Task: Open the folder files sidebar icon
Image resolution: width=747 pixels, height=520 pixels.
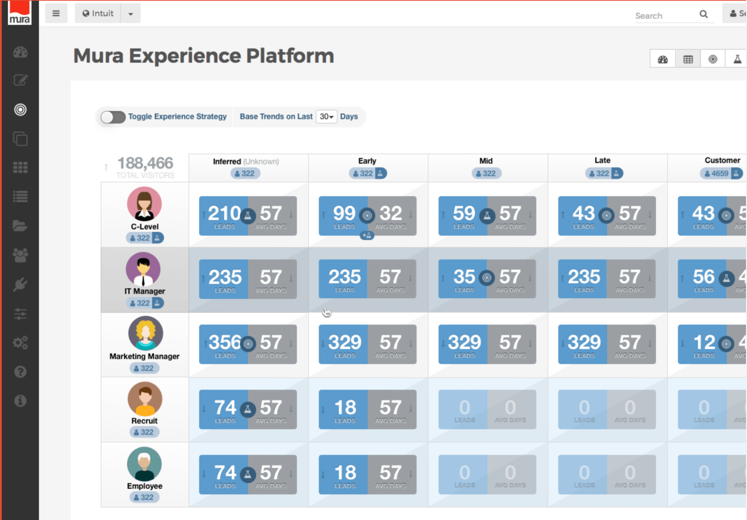Action: pyautogui.click(x=20, y=226)
